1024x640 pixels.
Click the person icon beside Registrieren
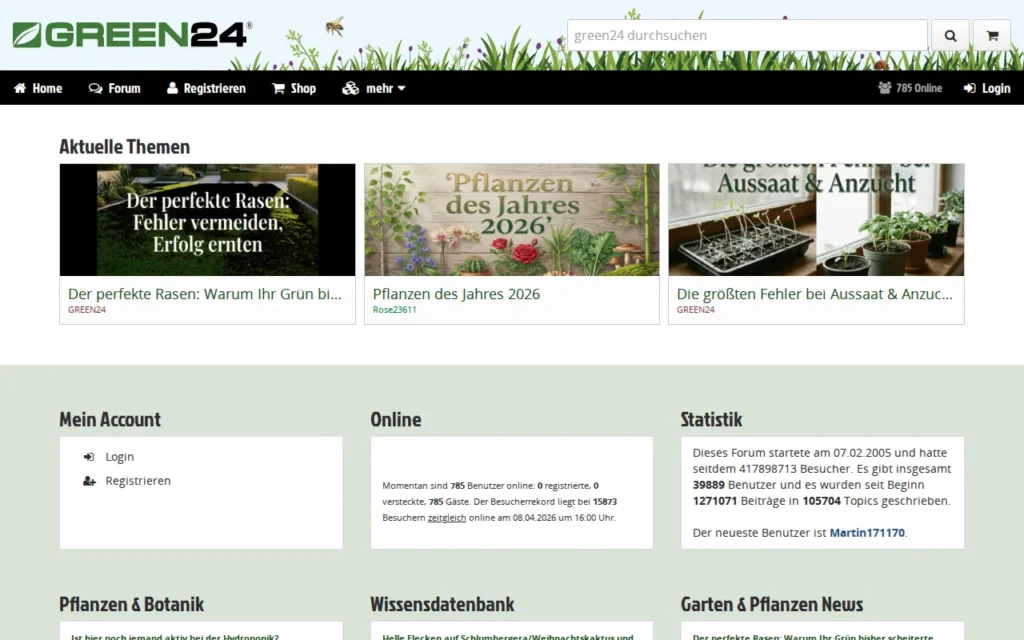tap(172, 88)
